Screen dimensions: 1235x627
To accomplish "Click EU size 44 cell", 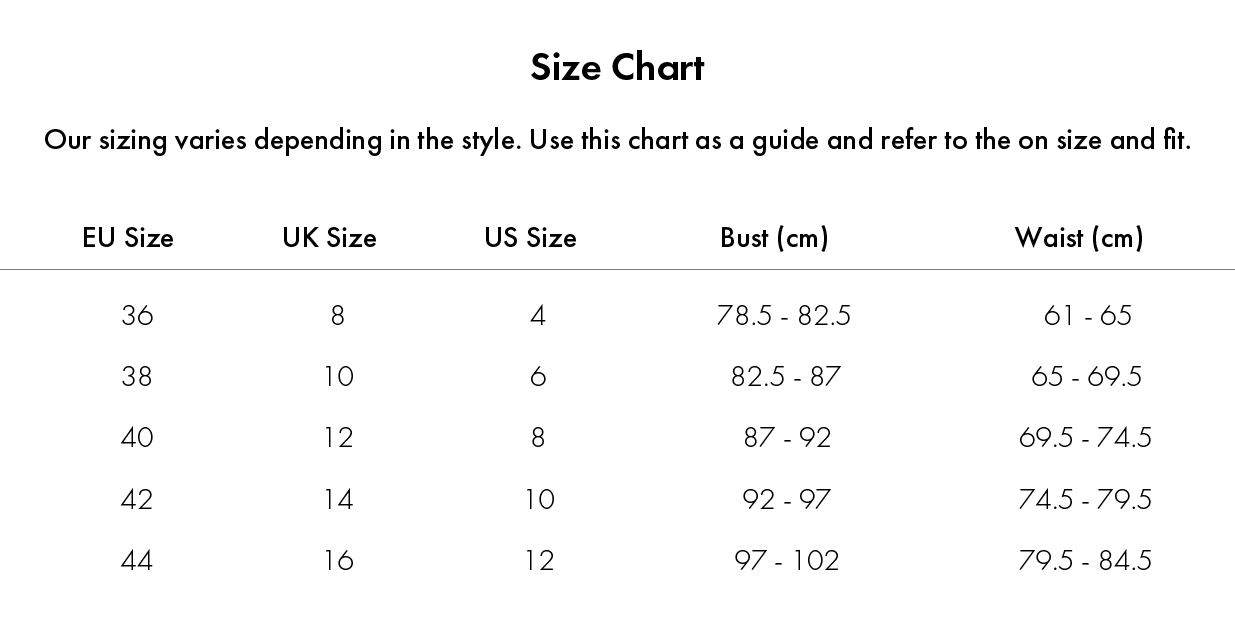I will (137, 560).
